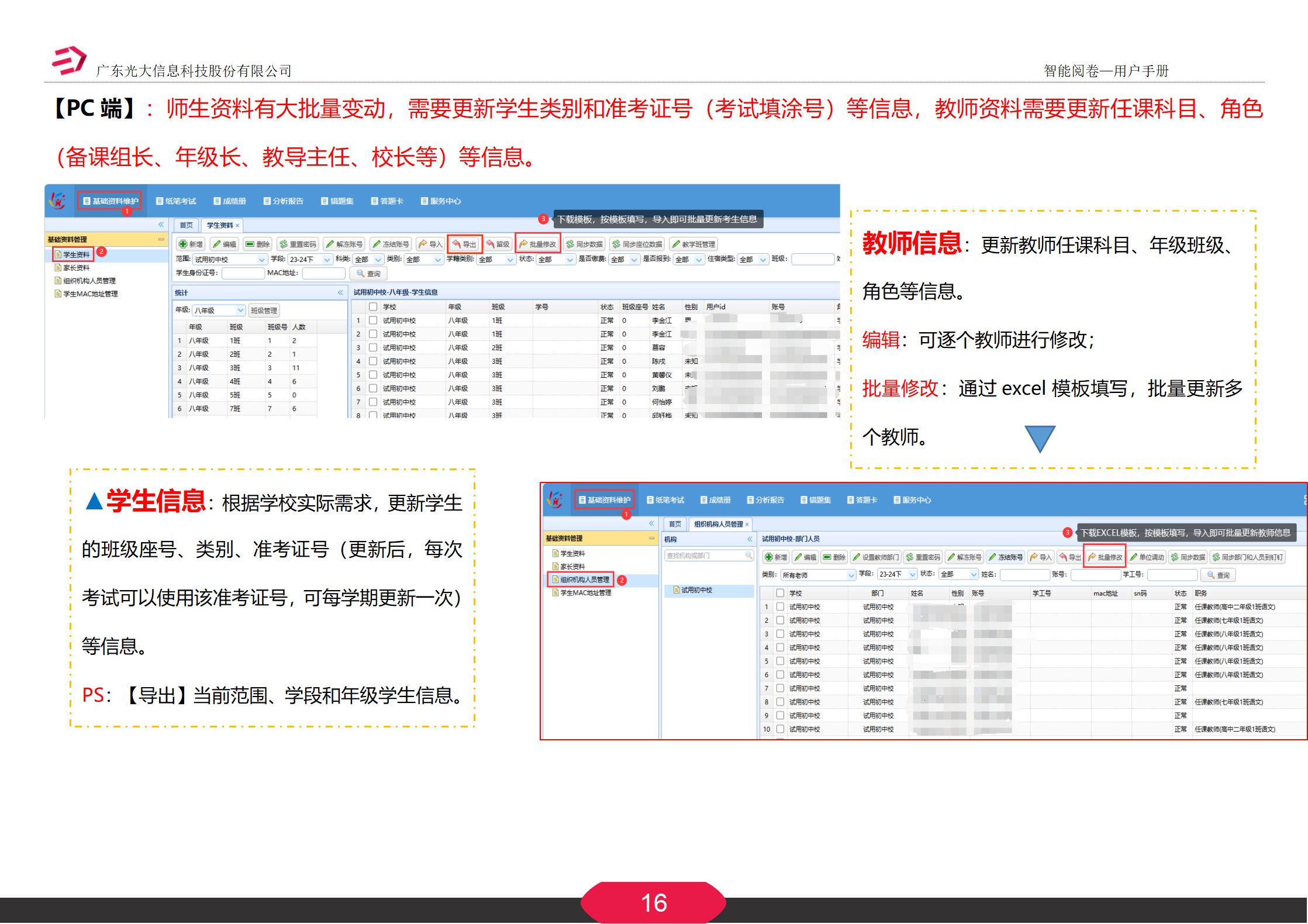The image size is (1308, 924).
Task: Click the 批量修改 batch modify icon for teachers
Action: [1105, 556]
